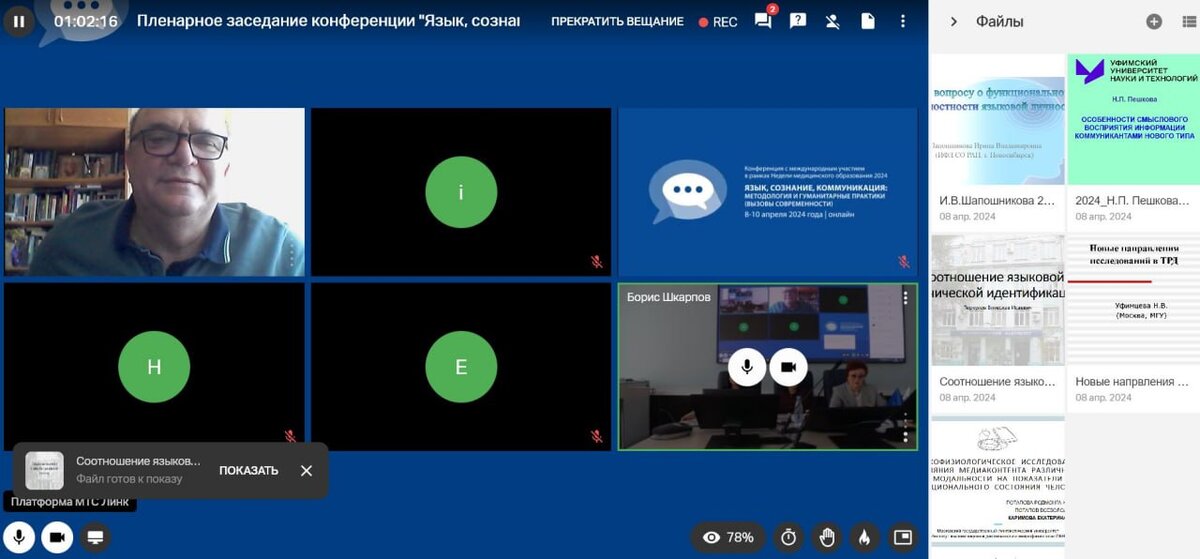Toggle your microphone in bottom toolbar
Viewport: 1200px width, 559px height.
18,537
